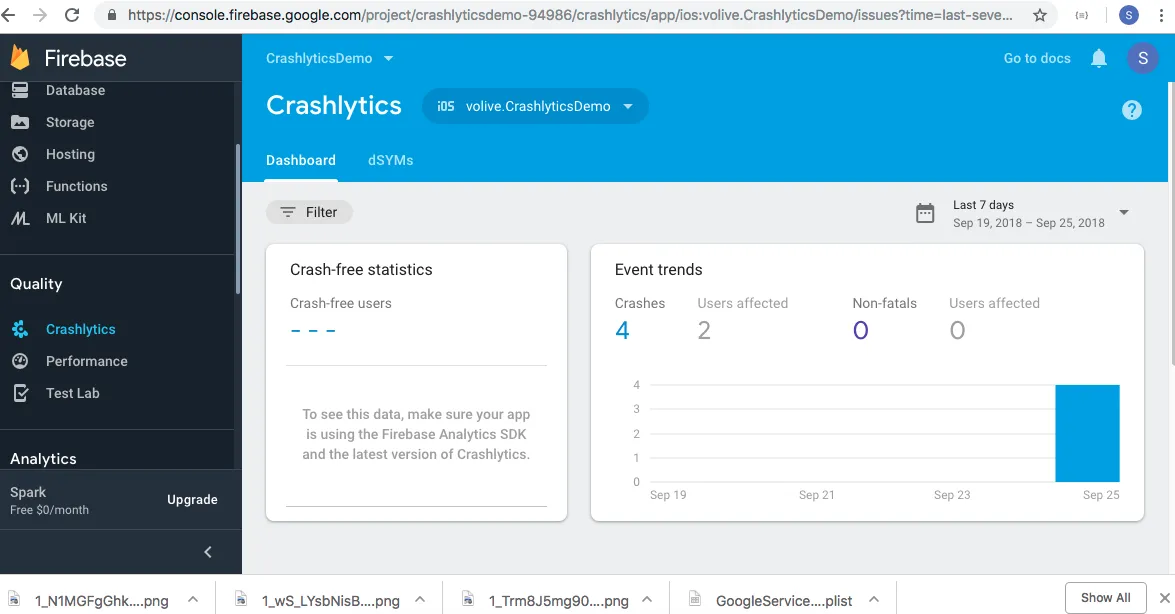This screenshot has height=614, width=1175.
Task: Click the Upgrade plan button
Action: tap(193, 500)
